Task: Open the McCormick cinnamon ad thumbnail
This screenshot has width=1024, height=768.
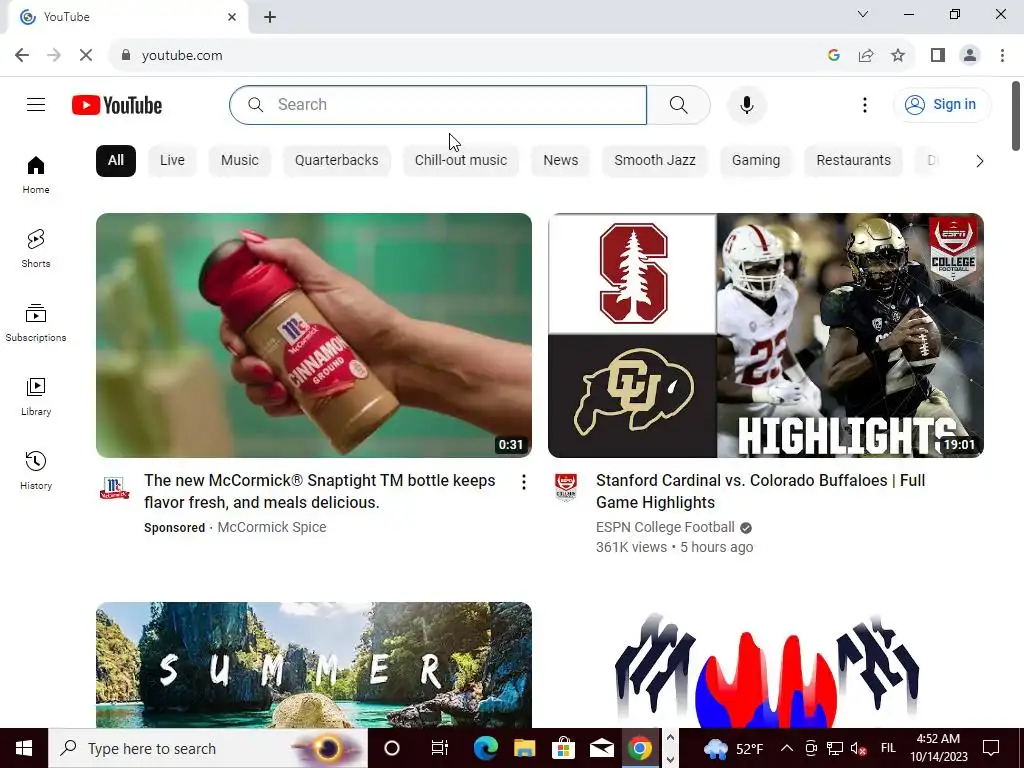Action: (x=313, y=335)
